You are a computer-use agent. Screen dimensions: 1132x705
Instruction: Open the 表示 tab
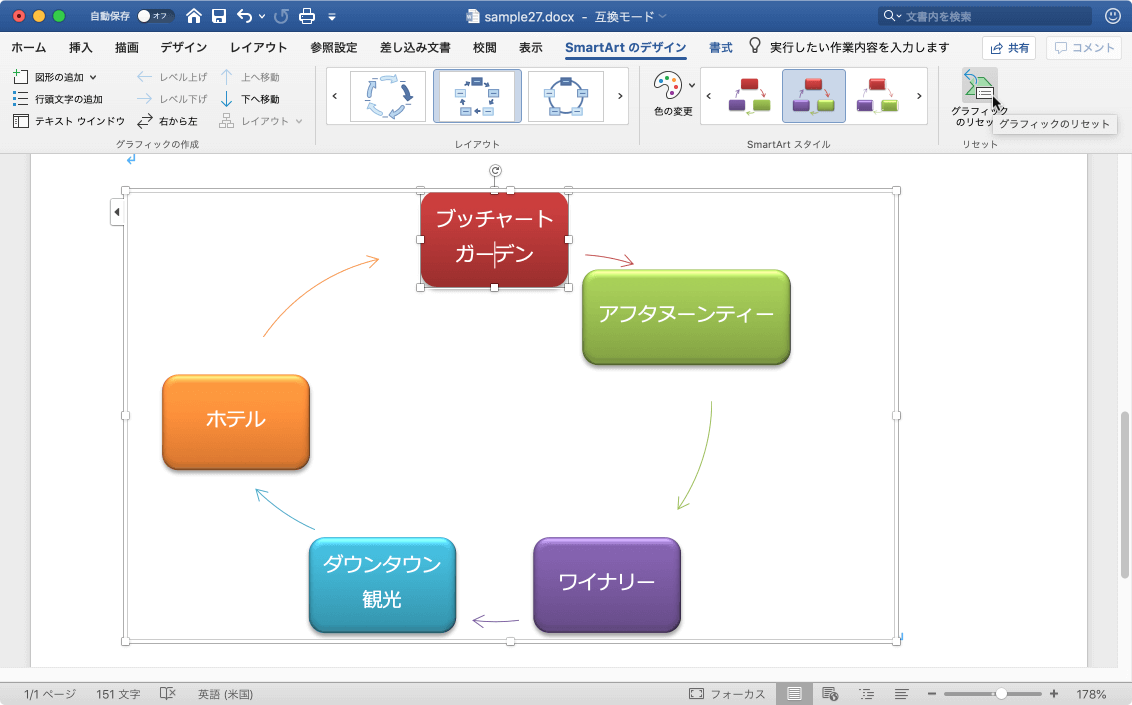pyautogui.click(x=531, y=48)
